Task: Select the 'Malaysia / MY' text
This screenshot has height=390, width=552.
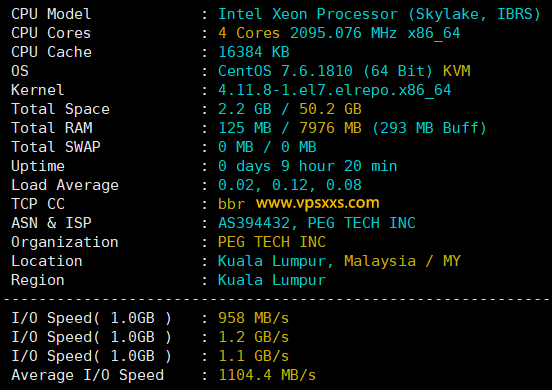Action: (x=402, y=262)
